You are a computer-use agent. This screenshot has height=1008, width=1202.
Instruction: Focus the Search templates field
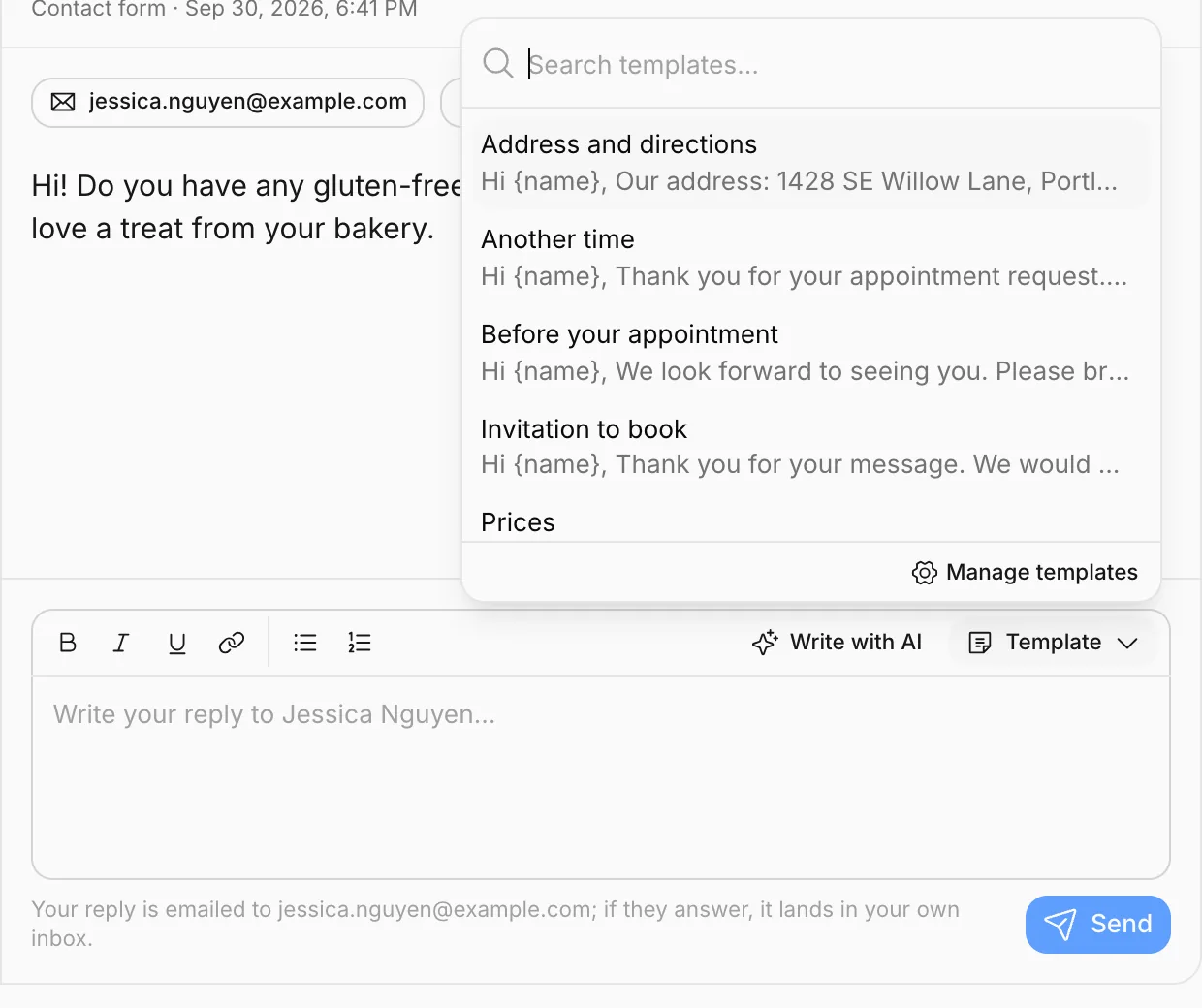coord(810,64)
